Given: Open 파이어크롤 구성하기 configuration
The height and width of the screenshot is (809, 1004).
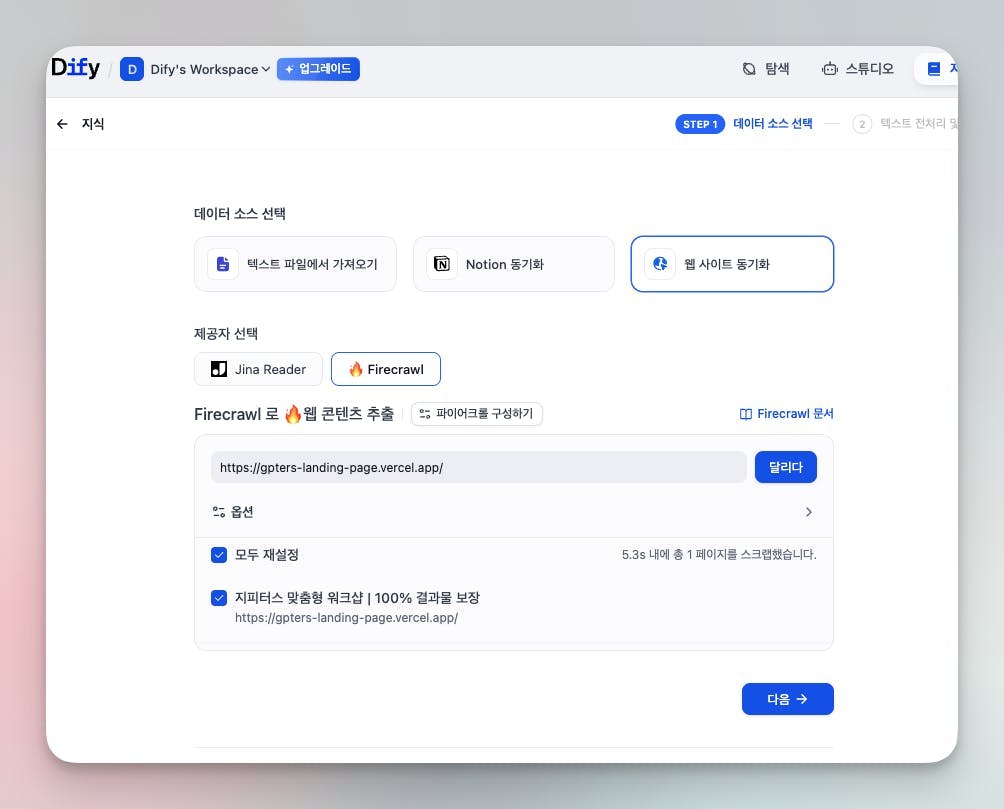Looking at the screenshot, I should [x=477, y=414].
